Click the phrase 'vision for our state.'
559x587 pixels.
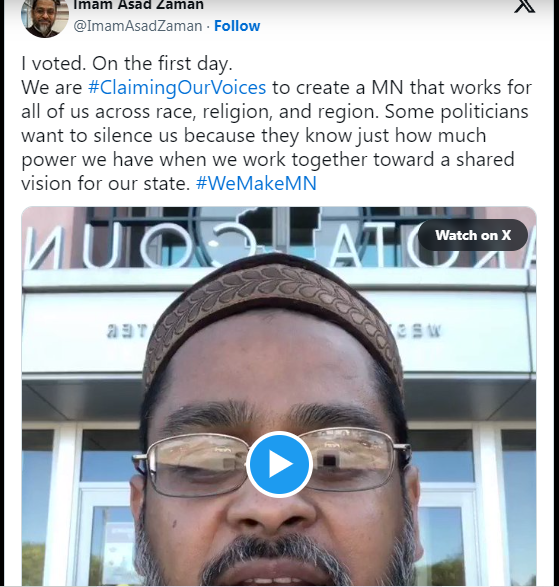pos(106,183)
